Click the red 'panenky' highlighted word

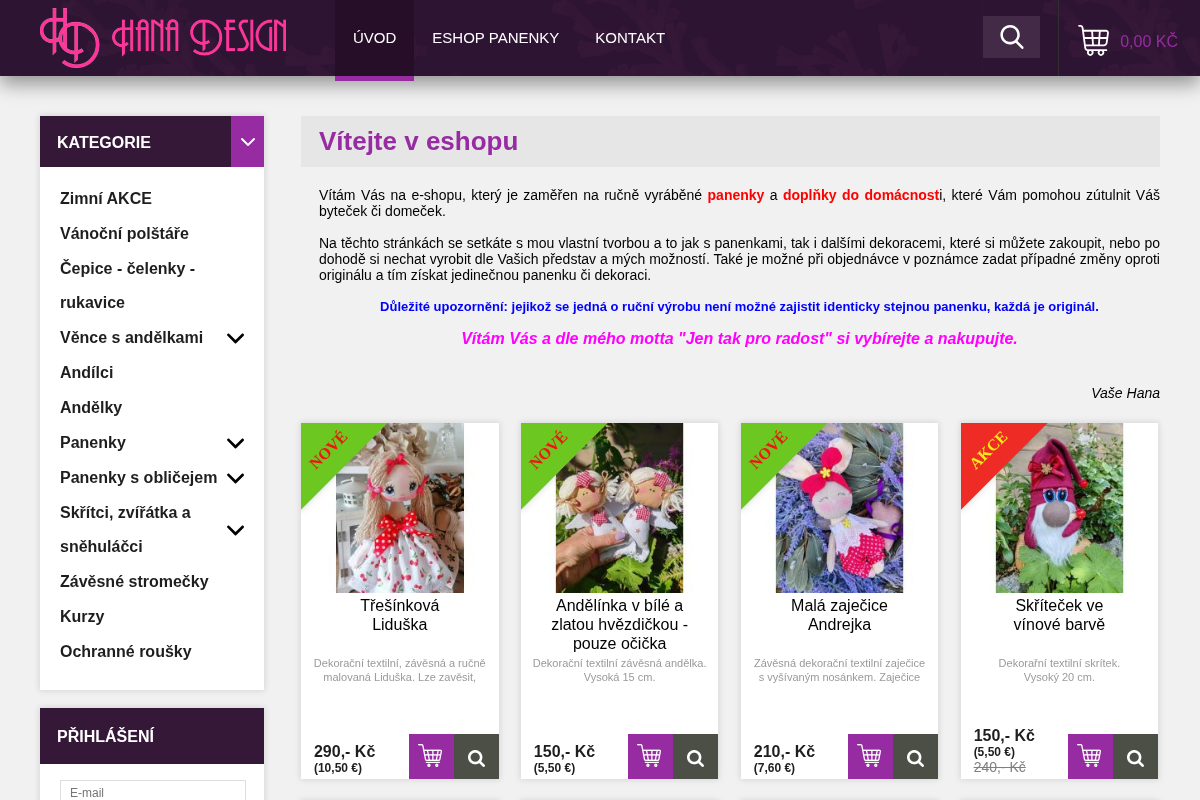736,195
